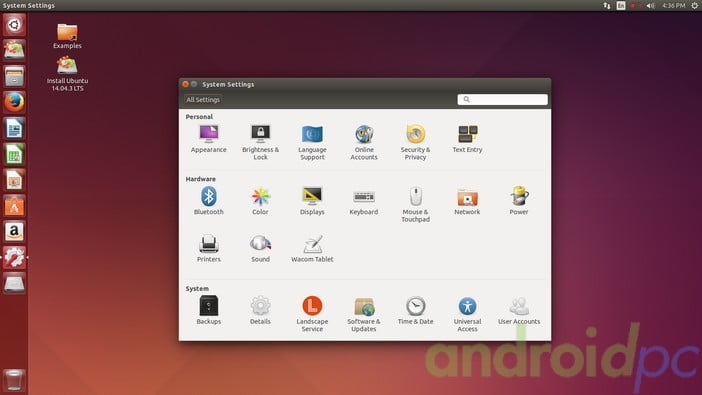Open Printers settings
The height and width of the screenshot is (395, 702).
(209, 249)
